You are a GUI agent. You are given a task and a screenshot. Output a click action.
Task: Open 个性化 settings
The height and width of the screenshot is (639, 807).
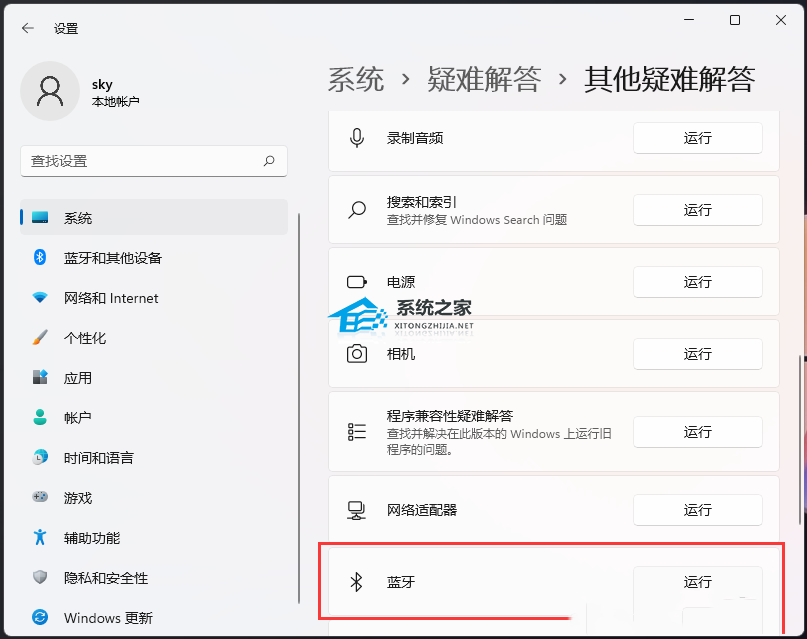coord(154,338)
